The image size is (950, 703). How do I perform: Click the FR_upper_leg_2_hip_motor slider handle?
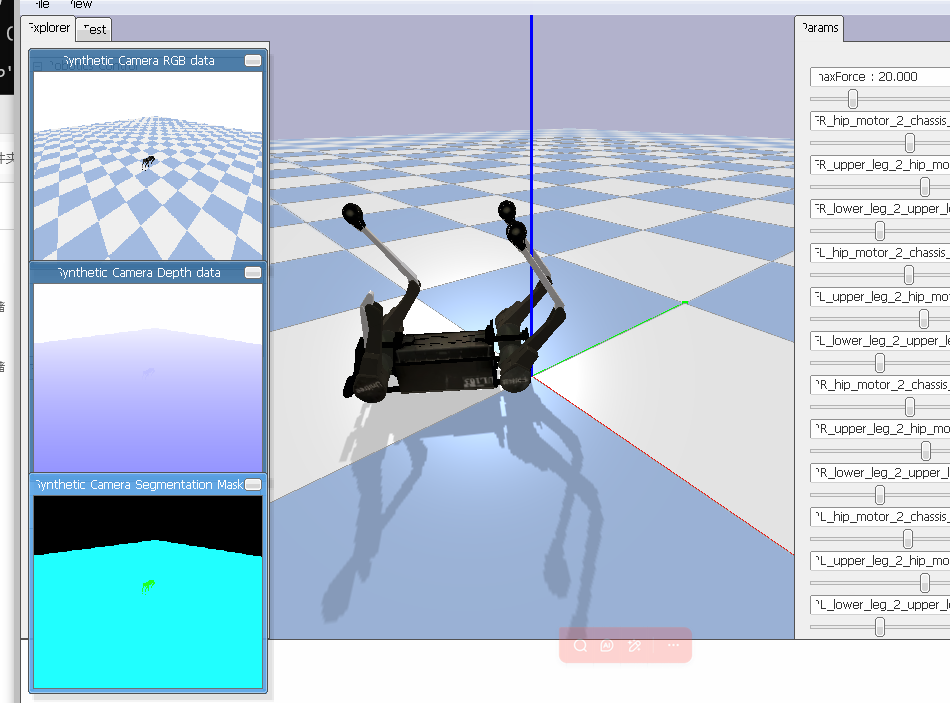[925, 187]
